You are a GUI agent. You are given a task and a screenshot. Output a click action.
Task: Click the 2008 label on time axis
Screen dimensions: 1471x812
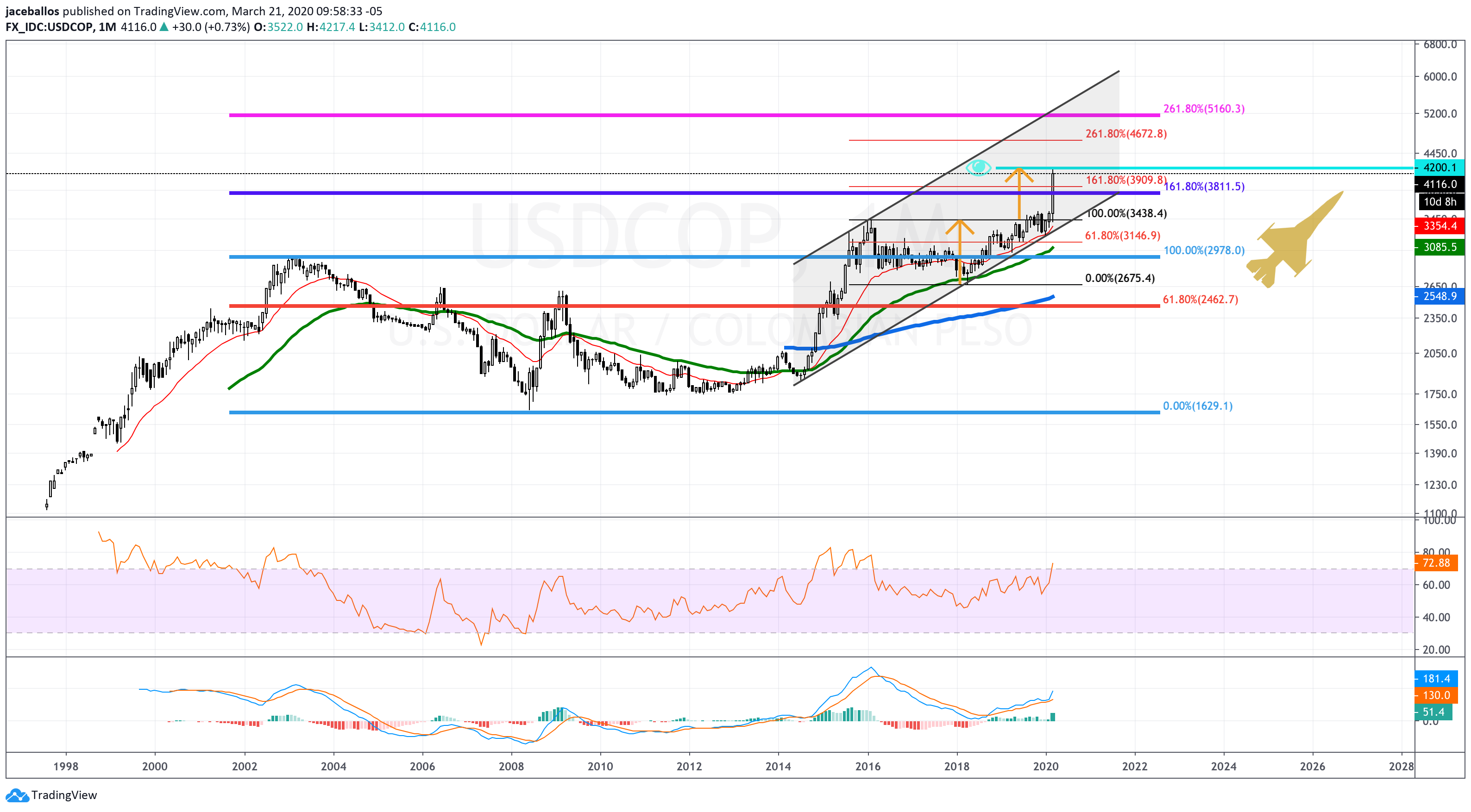coord(511,766)
